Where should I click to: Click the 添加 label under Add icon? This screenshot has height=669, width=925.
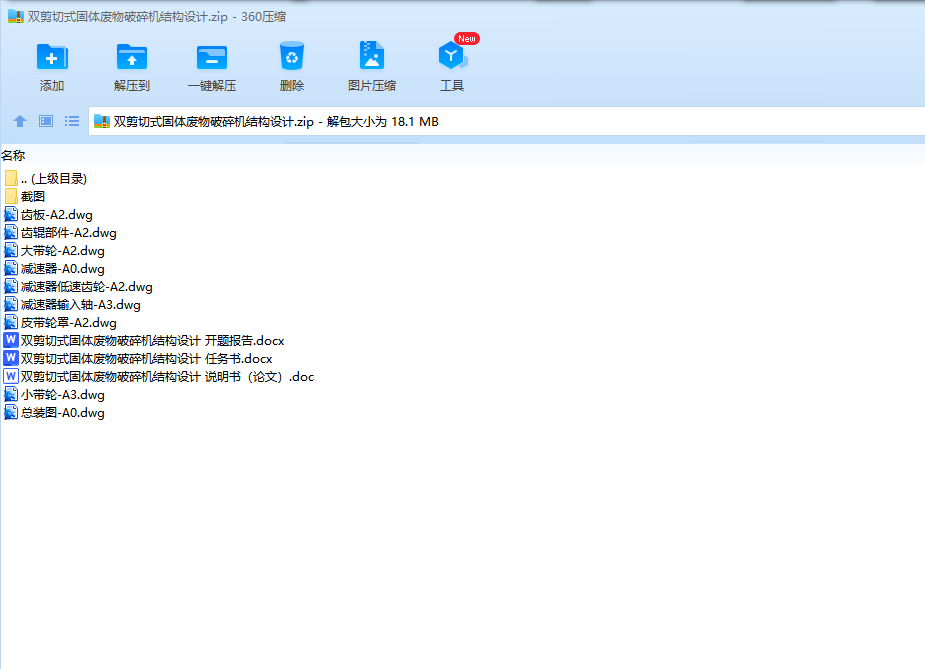coord(52,86)
